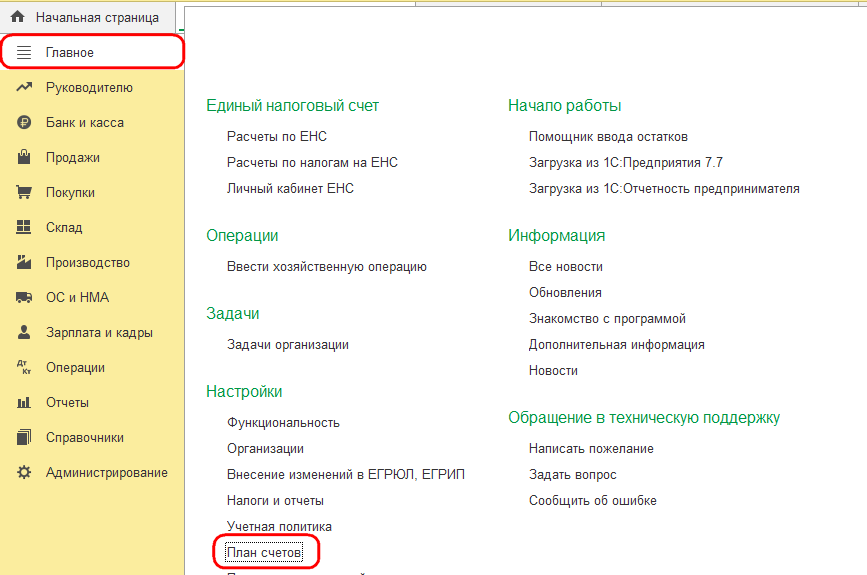Click the Обращение в техническую поддержку heading
This screenshot has width=867, height=575.
(x=644, y=417)
